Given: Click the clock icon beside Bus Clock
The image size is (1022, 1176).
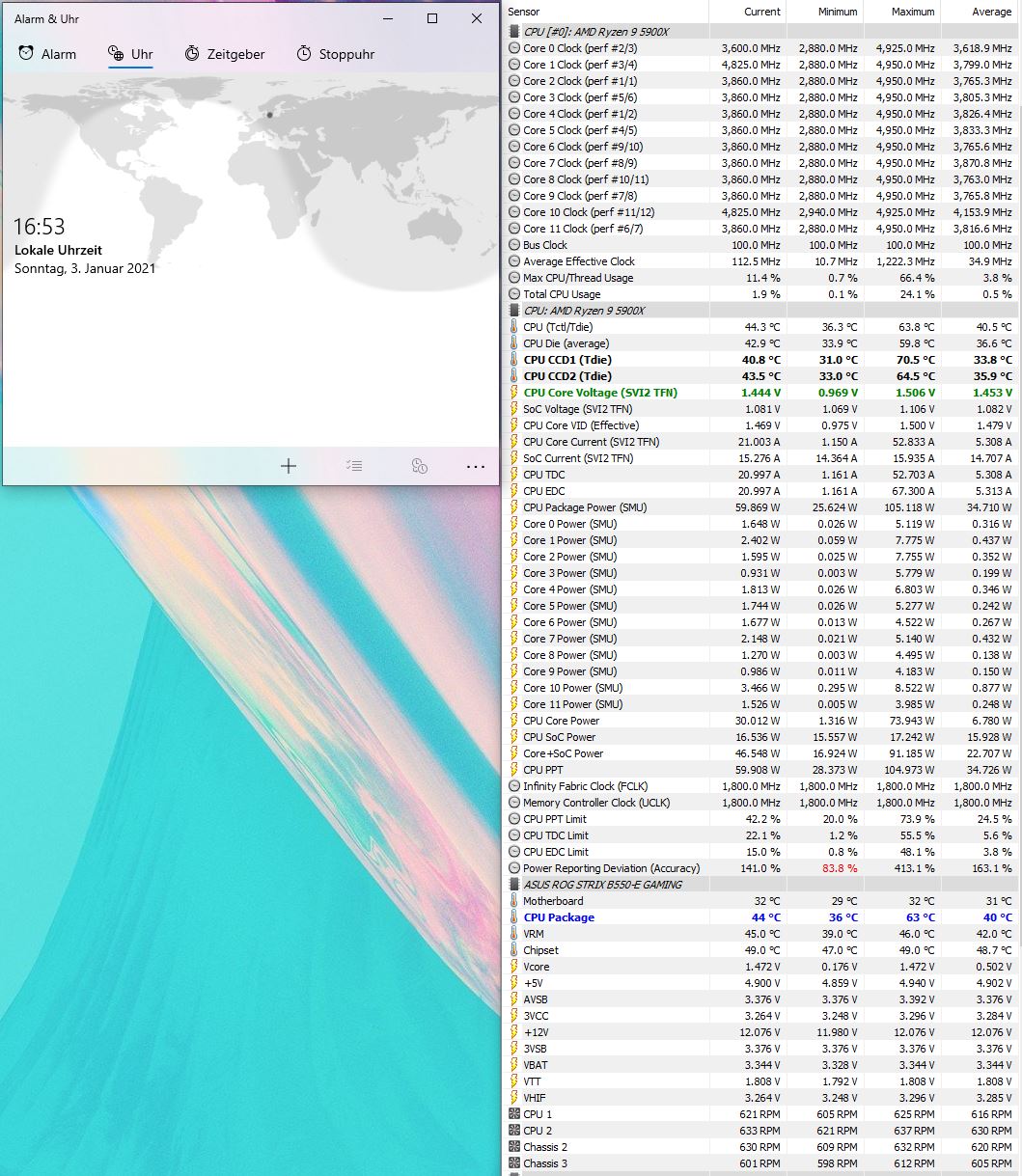Looking at the screenshot, I should (514, 245).
